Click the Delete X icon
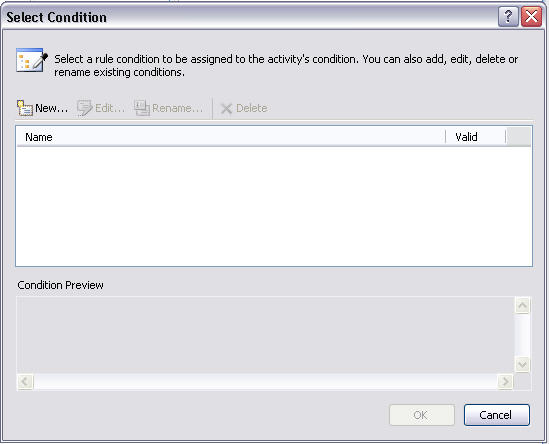Screen dimensions: 549x444 coord(227,109)
